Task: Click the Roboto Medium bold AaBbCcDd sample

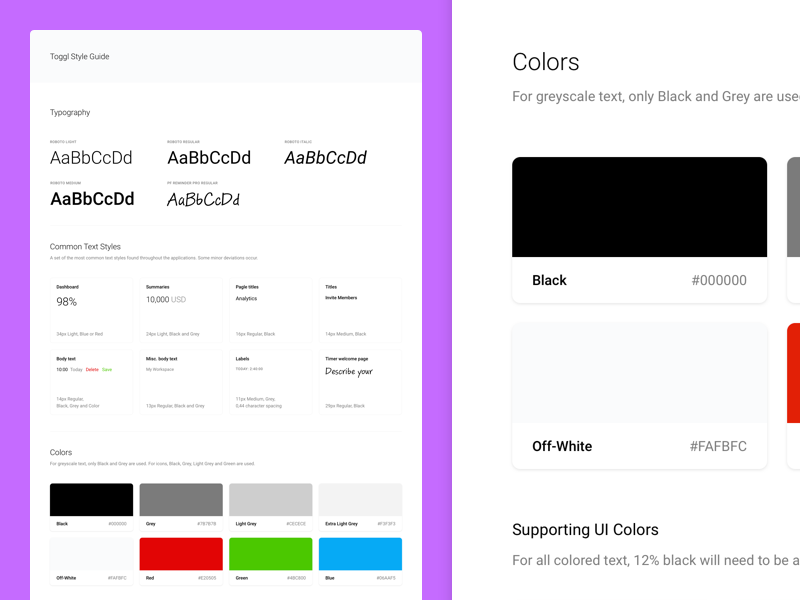Action: [x=92, y=199]
